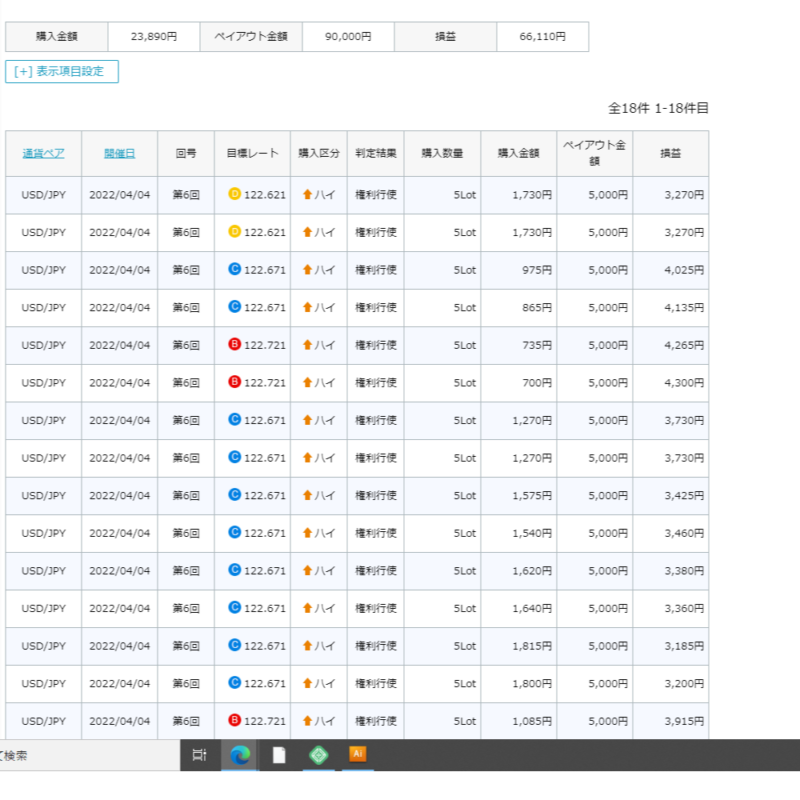Screen dimensions: 800x800
Task: Click the 判定結果 column header
Action: [376, 153]
